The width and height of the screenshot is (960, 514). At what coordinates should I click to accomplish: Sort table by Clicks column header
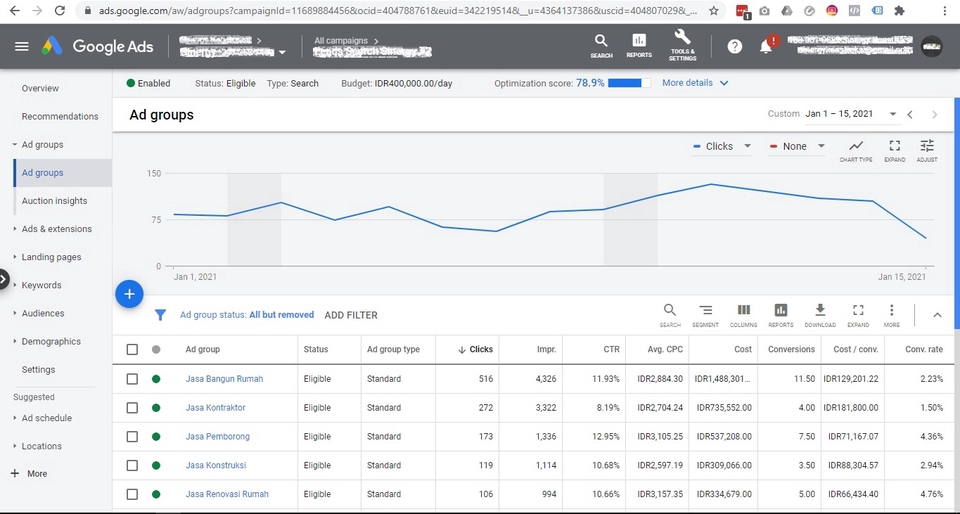(x=475, y=349)
